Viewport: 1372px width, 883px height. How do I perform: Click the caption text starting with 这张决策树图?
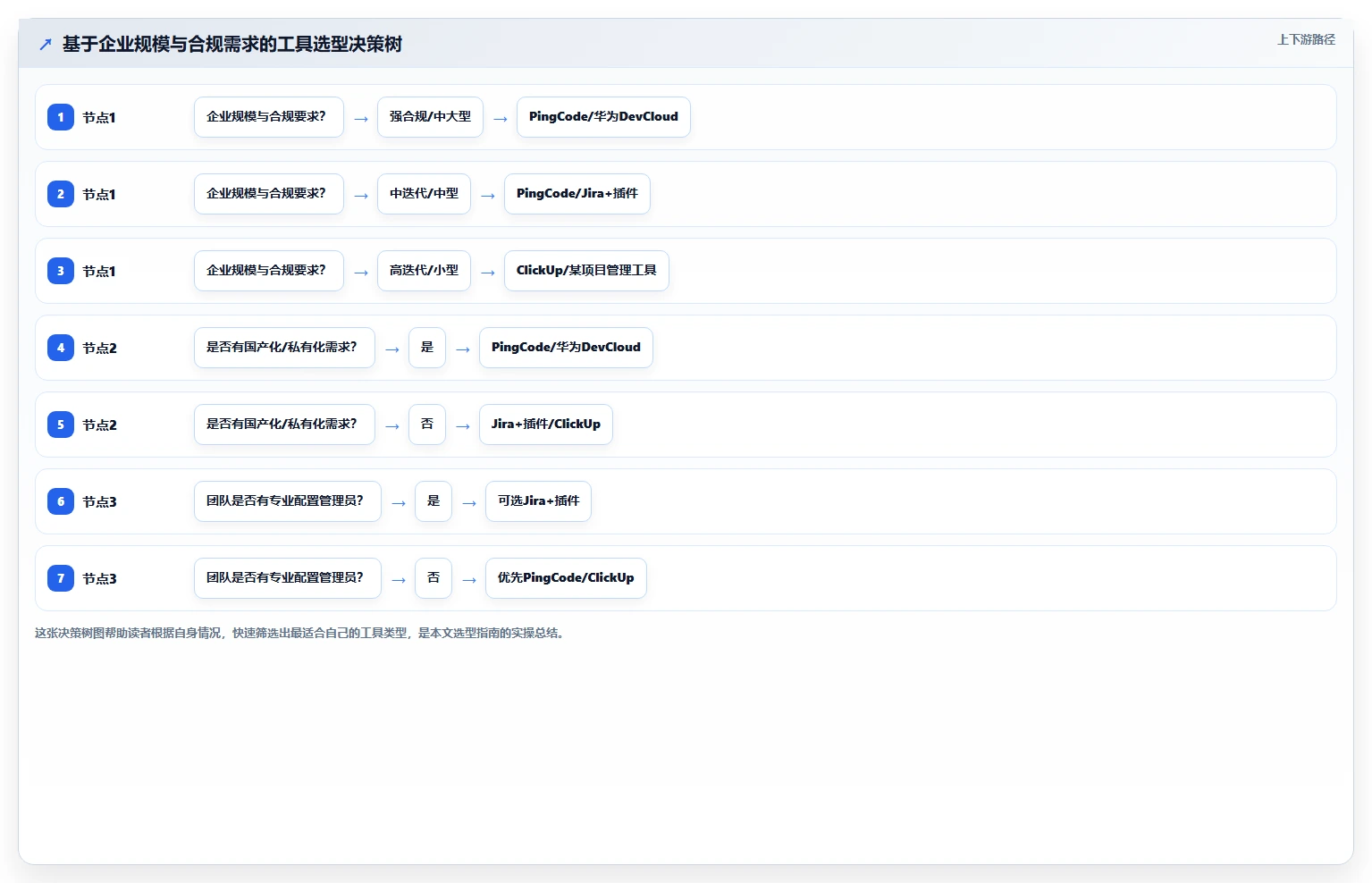tap(299, 633)
